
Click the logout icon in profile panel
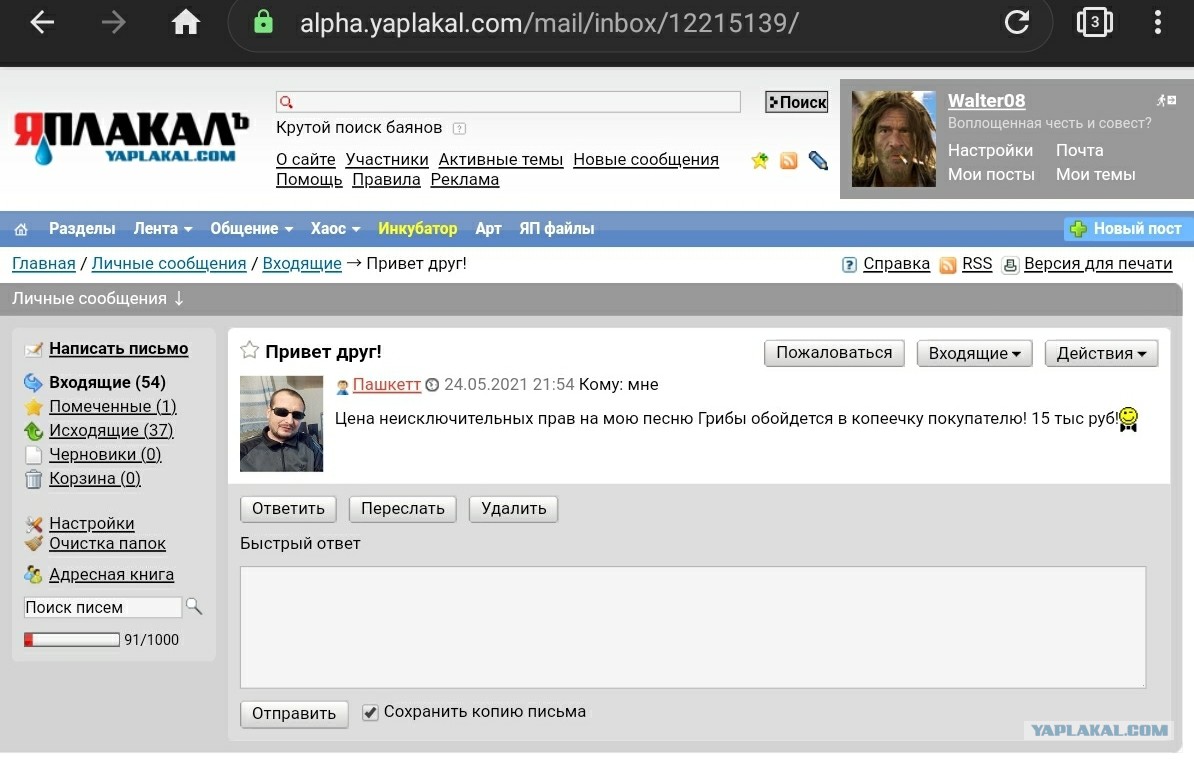1166,101
